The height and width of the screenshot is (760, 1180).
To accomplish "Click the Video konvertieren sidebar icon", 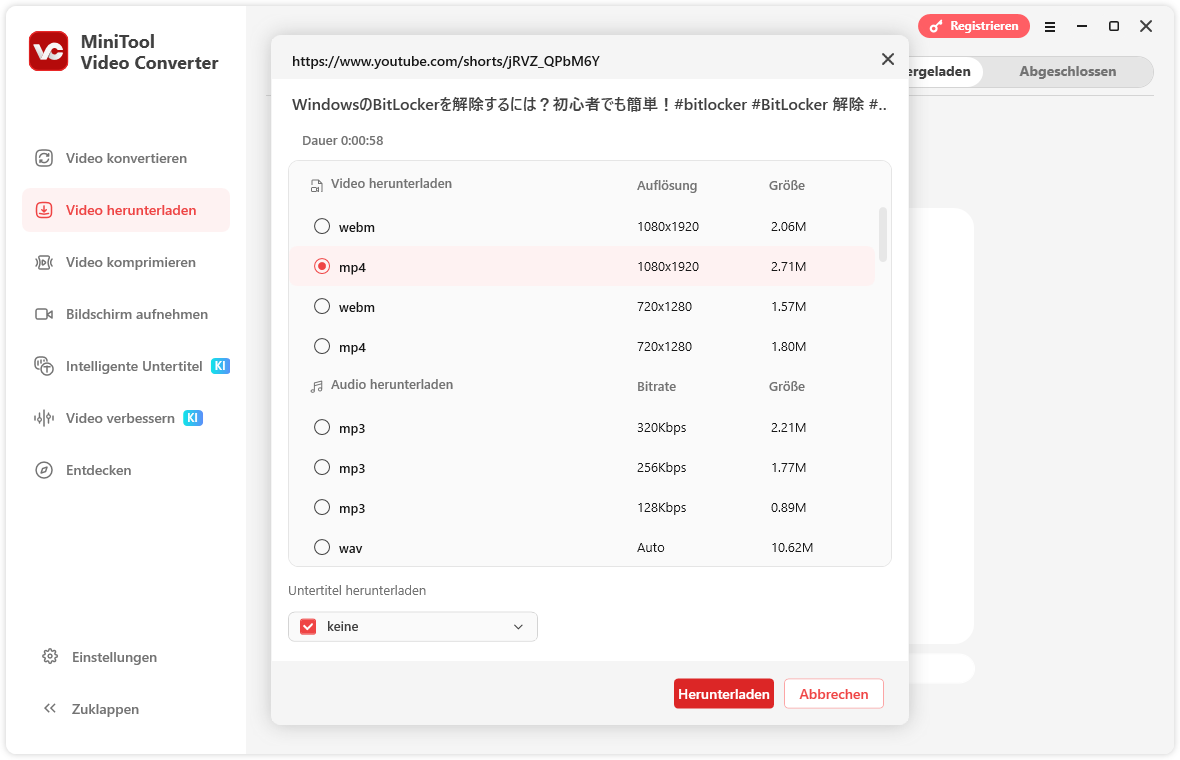I will click(44, 158).
